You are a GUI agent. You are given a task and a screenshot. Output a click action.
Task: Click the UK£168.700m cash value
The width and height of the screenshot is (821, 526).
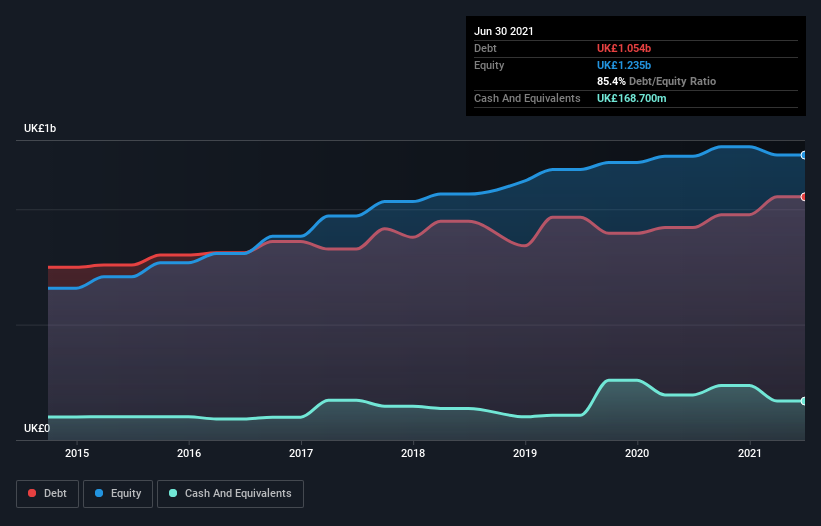click(x=631, y=98)
